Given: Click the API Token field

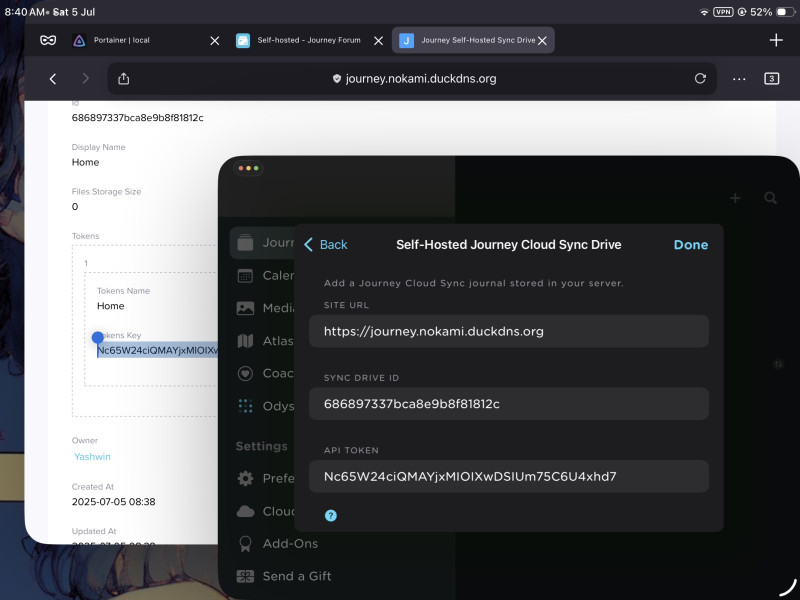Looking at the screenshot, I should click(508, 476).
